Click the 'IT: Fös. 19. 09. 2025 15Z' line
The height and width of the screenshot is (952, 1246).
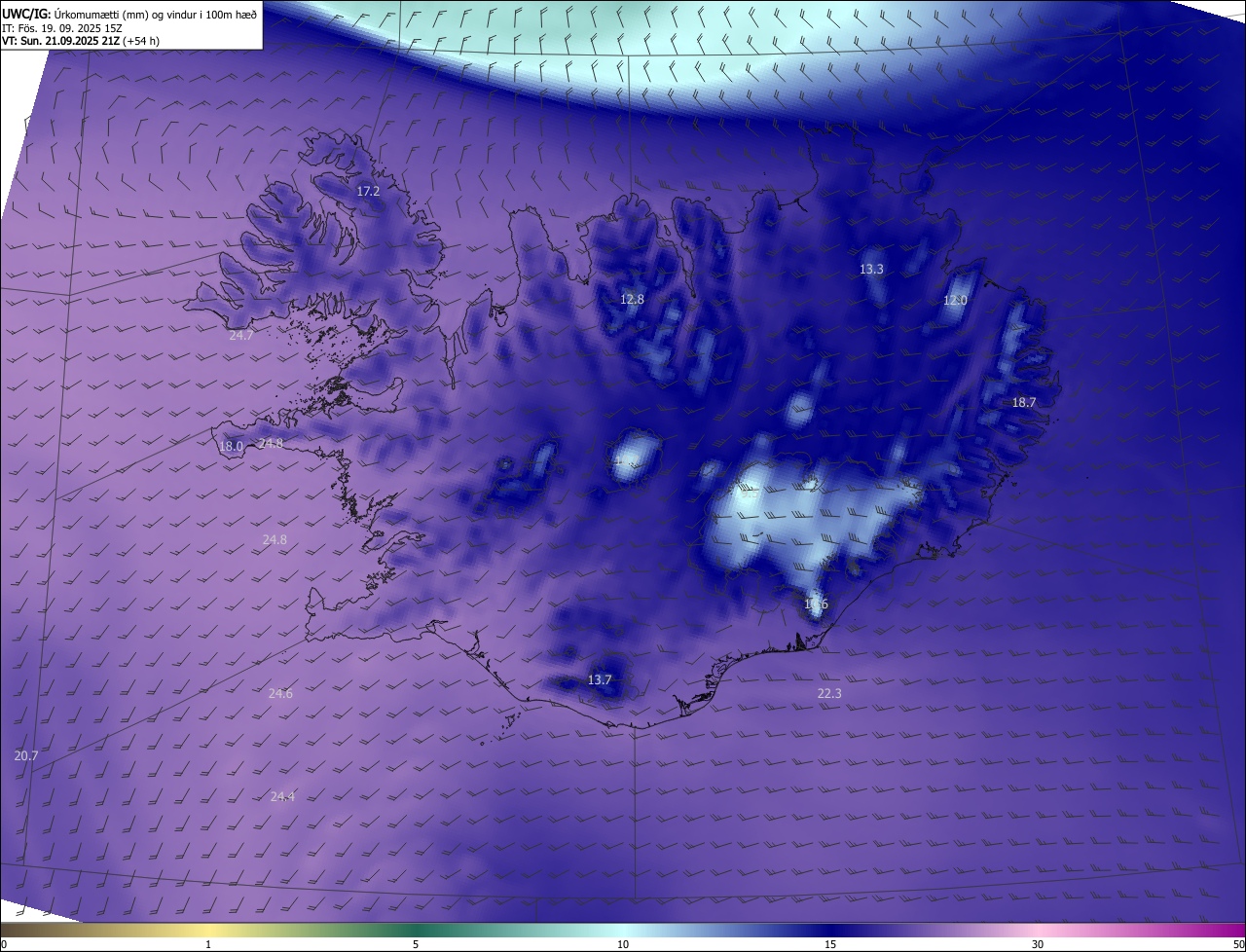point(62,27)
